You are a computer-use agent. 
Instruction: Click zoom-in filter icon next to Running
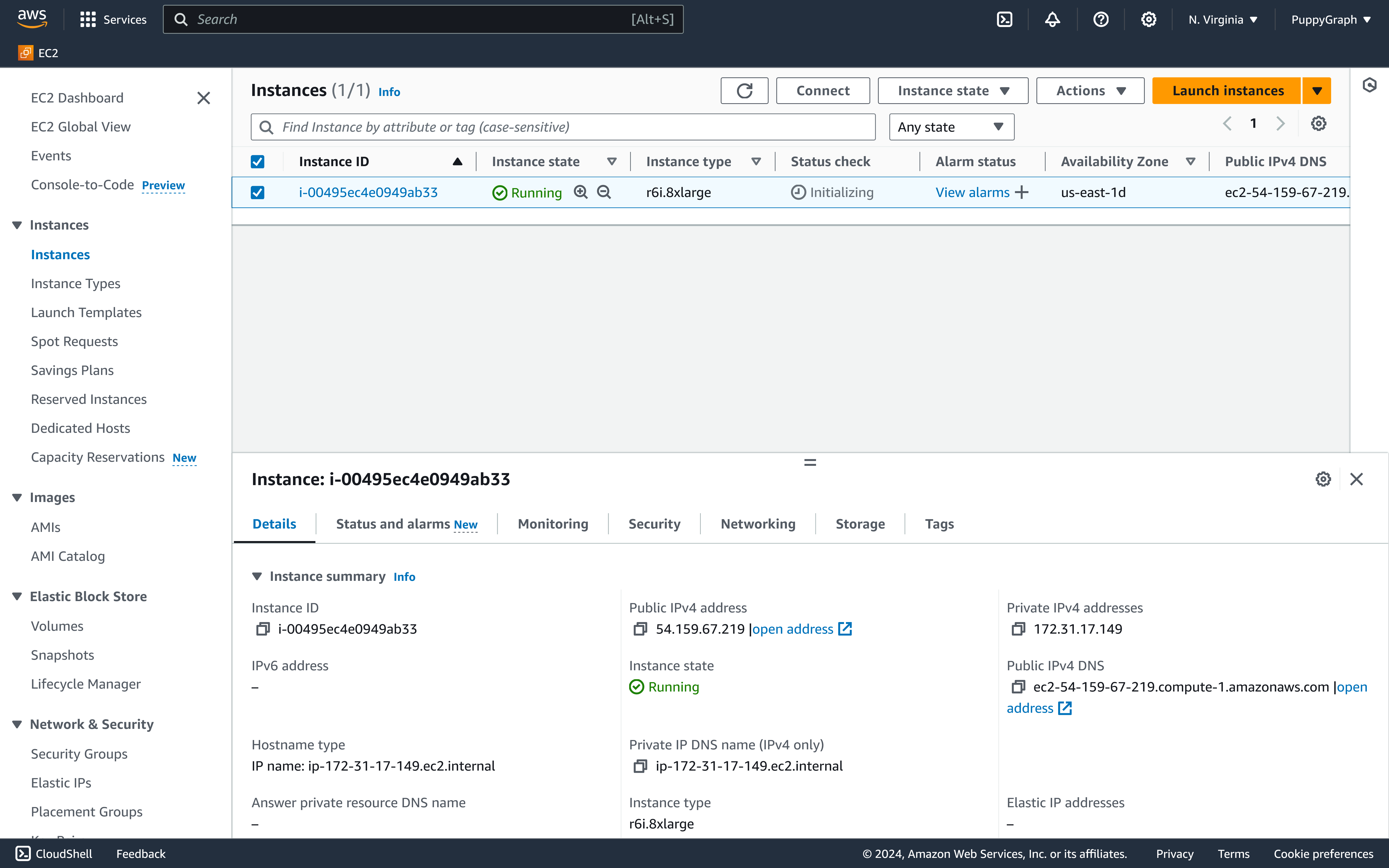coord(581,192)
